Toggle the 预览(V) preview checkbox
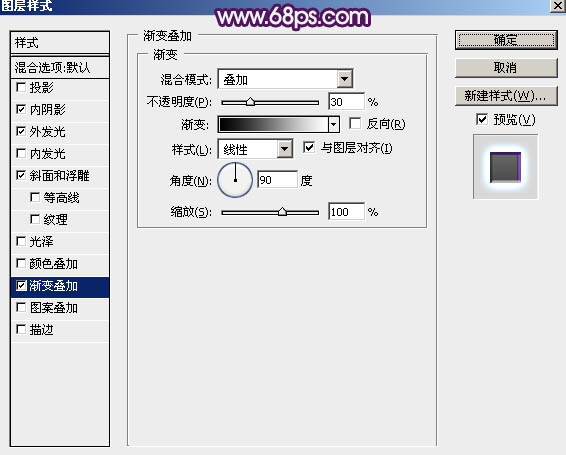Viewport: 566px width, 455px height. click(482, 119)
